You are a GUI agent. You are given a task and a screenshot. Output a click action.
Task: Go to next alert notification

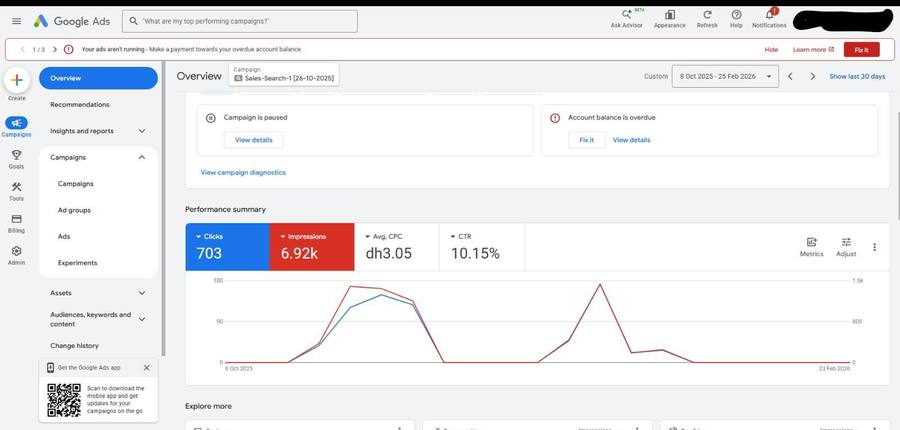[x=55, y=49]
